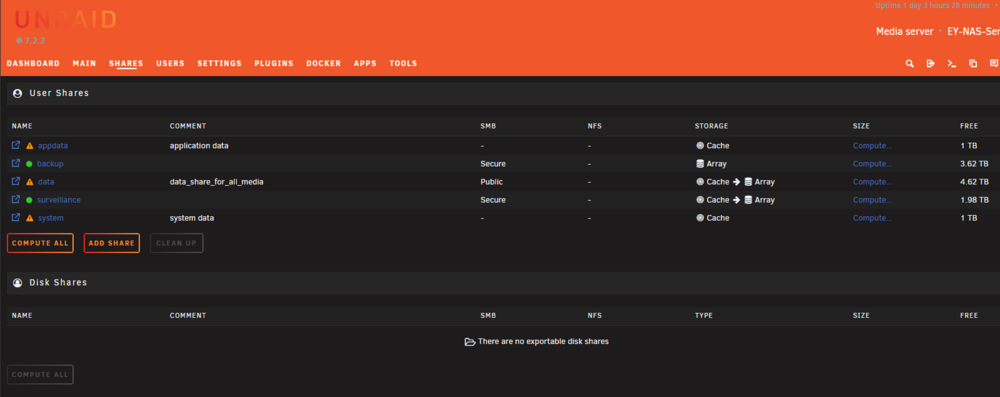This screenshot has height=397, width=1000.
Task: Click the 'application data' comment
Action: [199, 146]
